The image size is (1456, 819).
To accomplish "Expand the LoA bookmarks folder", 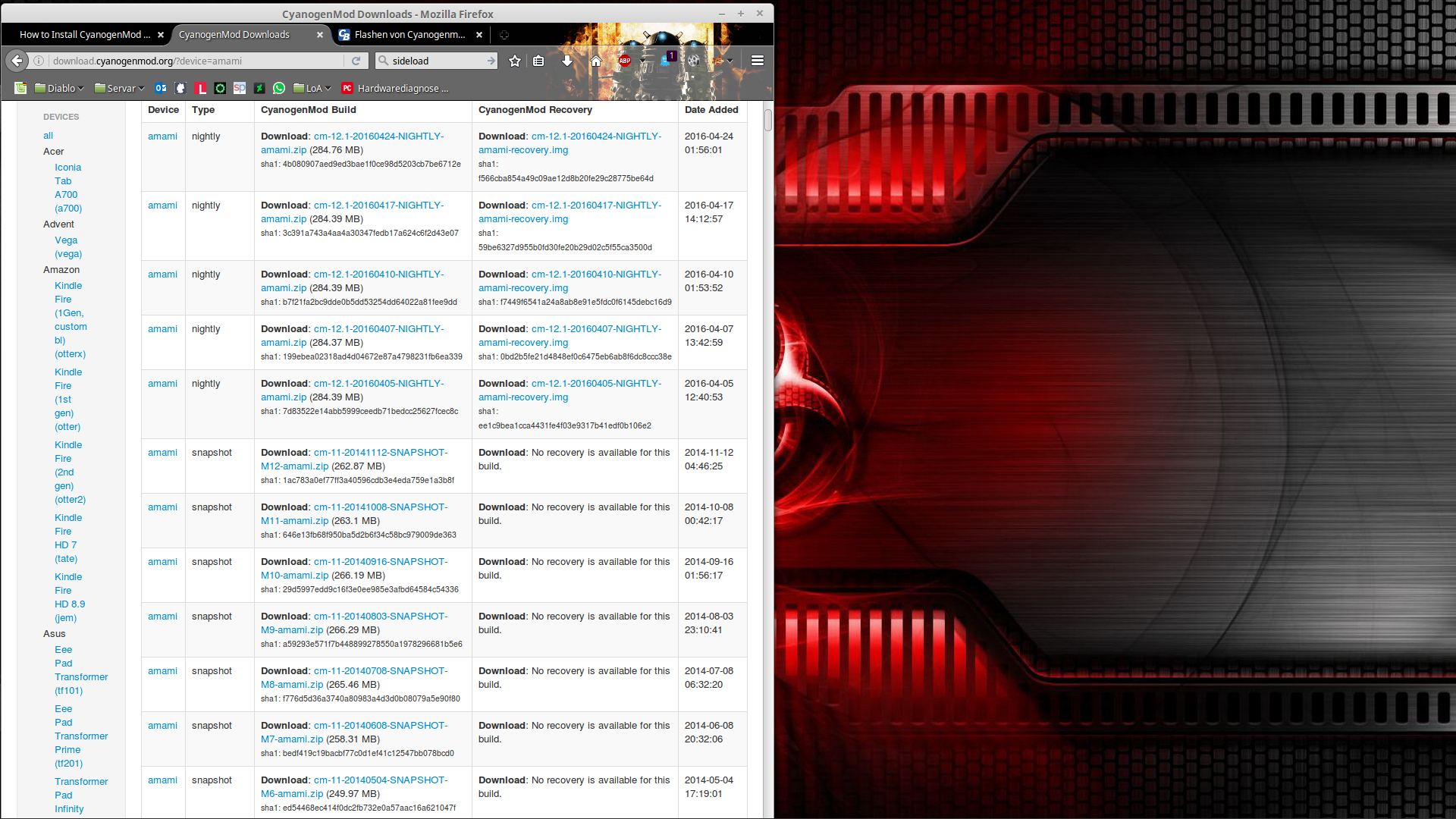I will pos(312,88).
